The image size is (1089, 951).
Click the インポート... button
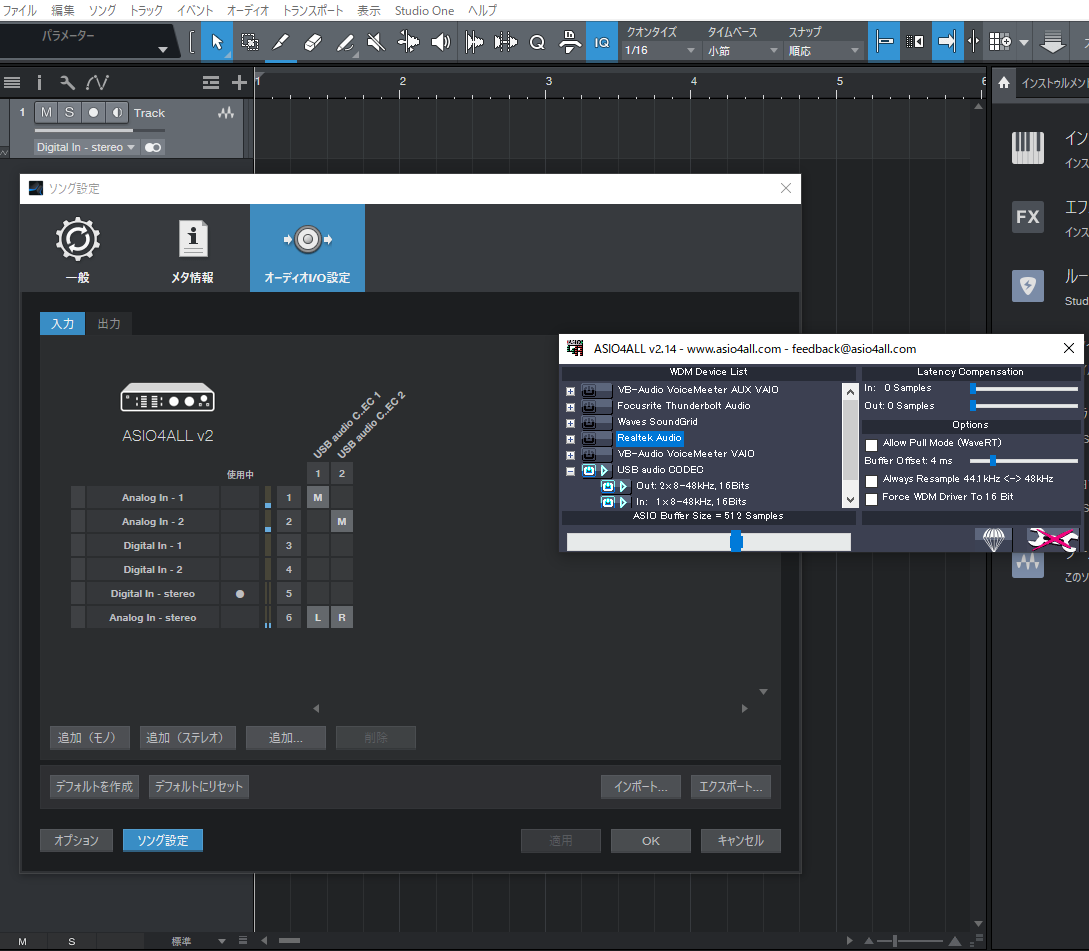click(x=640, y=786)
